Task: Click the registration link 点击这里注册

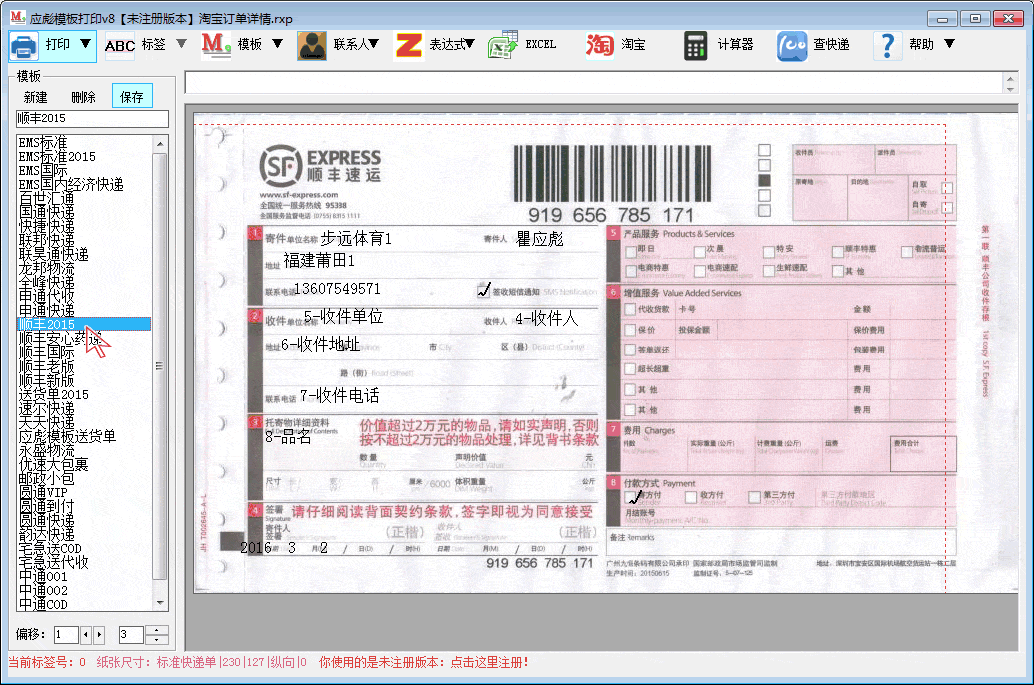Action: point(488,663)
